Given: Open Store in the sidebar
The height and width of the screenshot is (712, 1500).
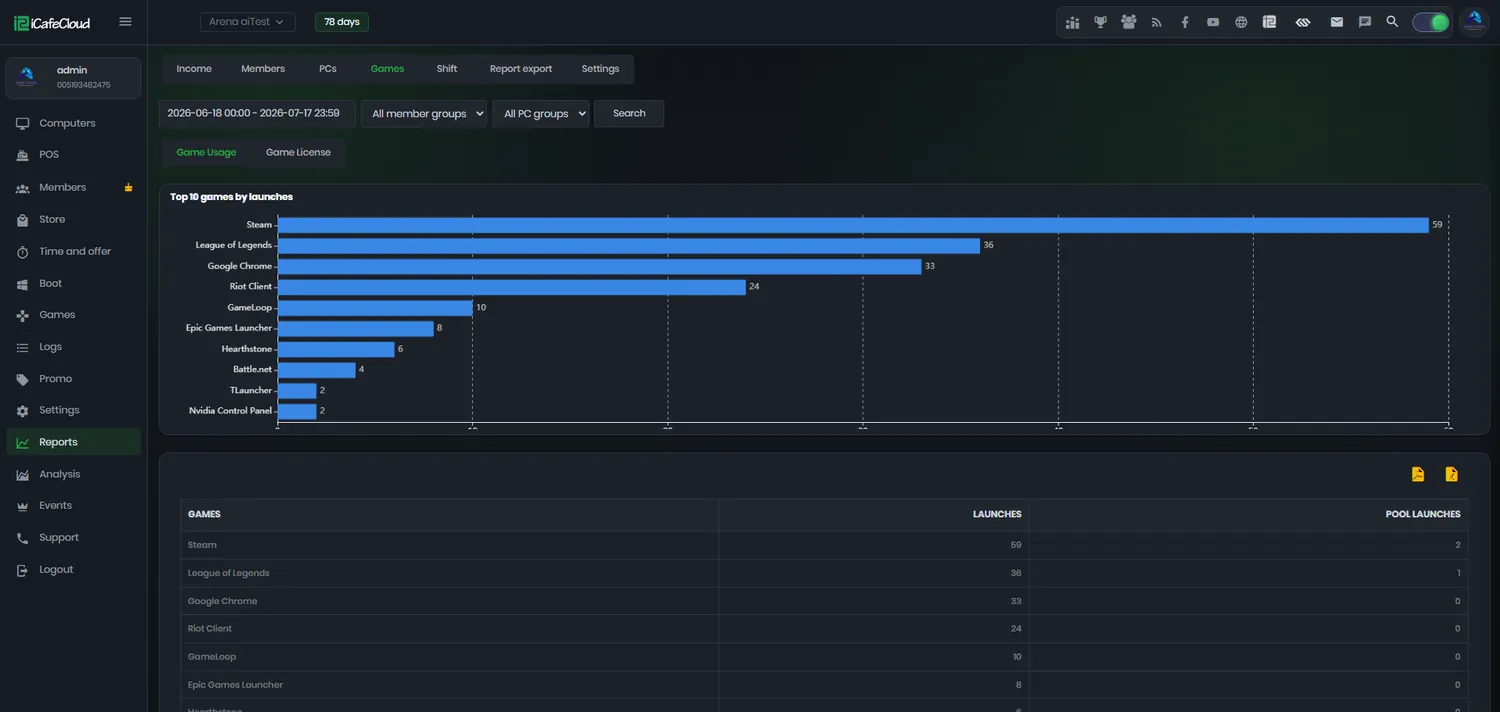Looking at the screenshot, I should pyautogui.click(x=73, y=219).
